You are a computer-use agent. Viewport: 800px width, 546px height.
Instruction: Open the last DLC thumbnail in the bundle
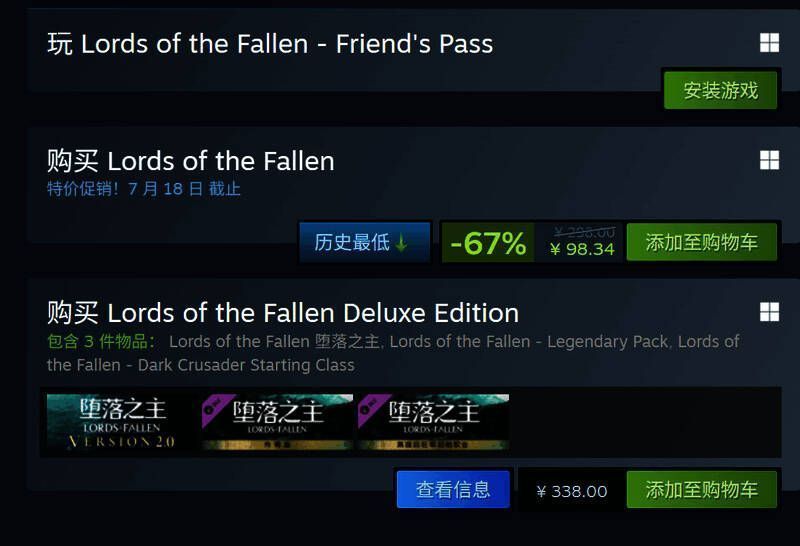point(433,422)
